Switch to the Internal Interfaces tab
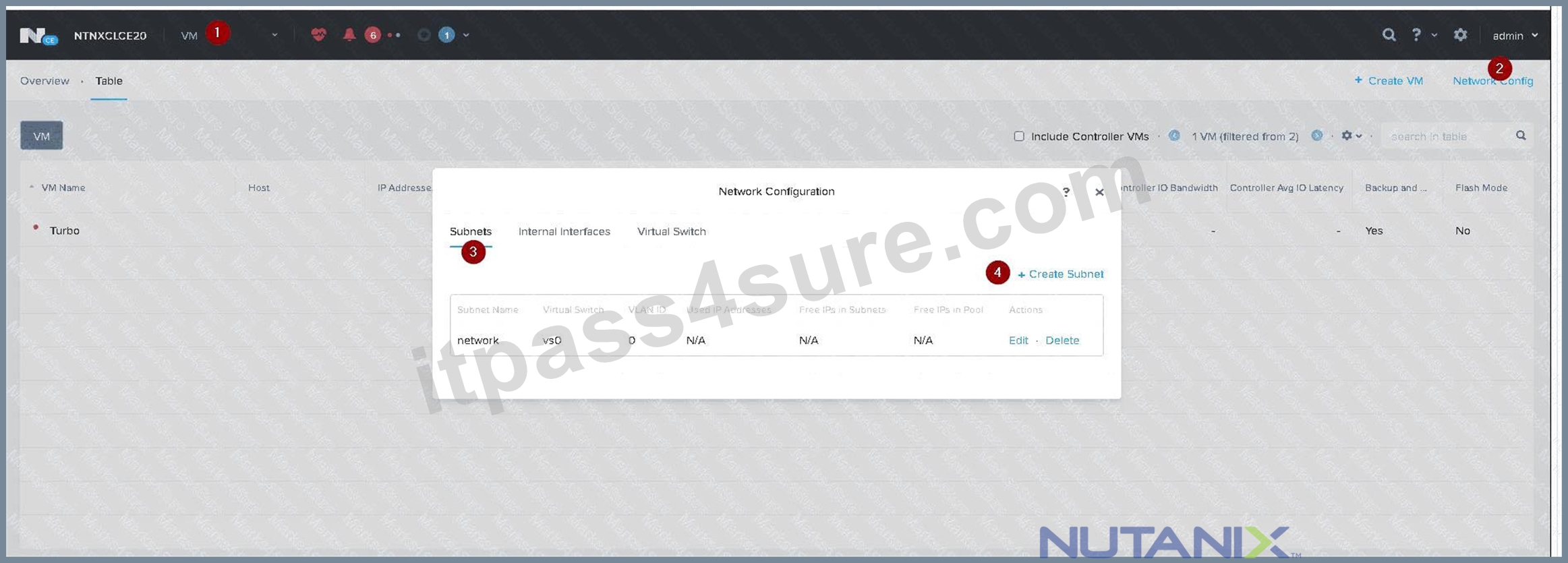This screenshot has width=1568, height=563. point(564,231)
